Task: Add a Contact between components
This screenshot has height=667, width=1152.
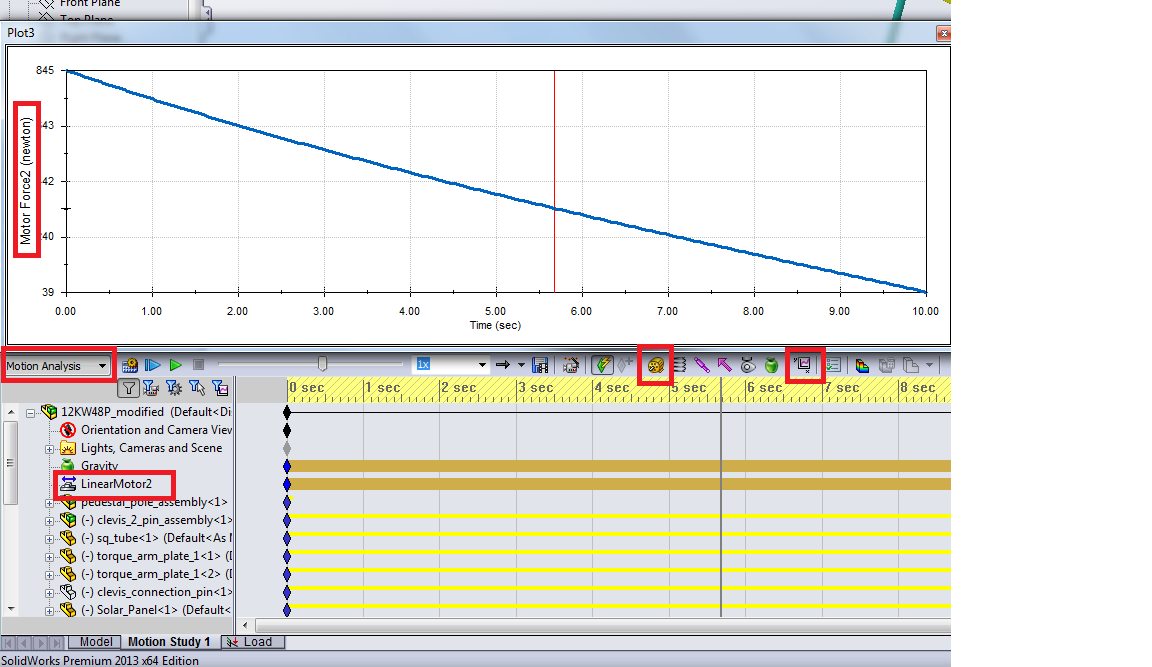Action: click(746, 366)
